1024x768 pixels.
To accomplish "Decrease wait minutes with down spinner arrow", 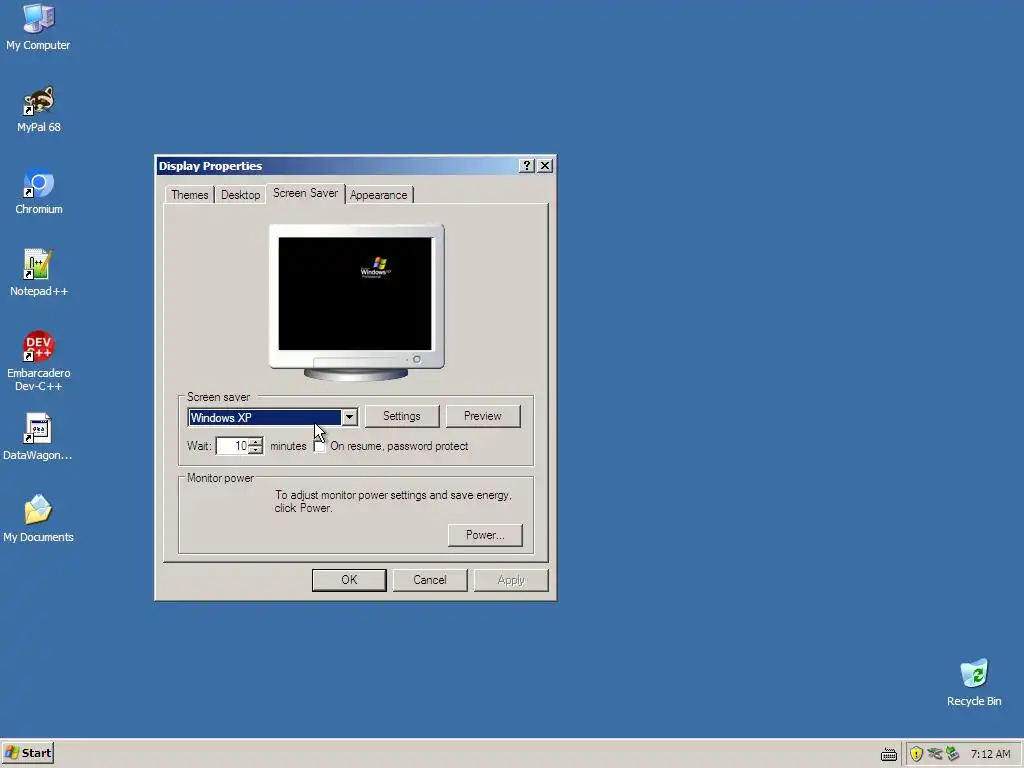I will (256, 451).
